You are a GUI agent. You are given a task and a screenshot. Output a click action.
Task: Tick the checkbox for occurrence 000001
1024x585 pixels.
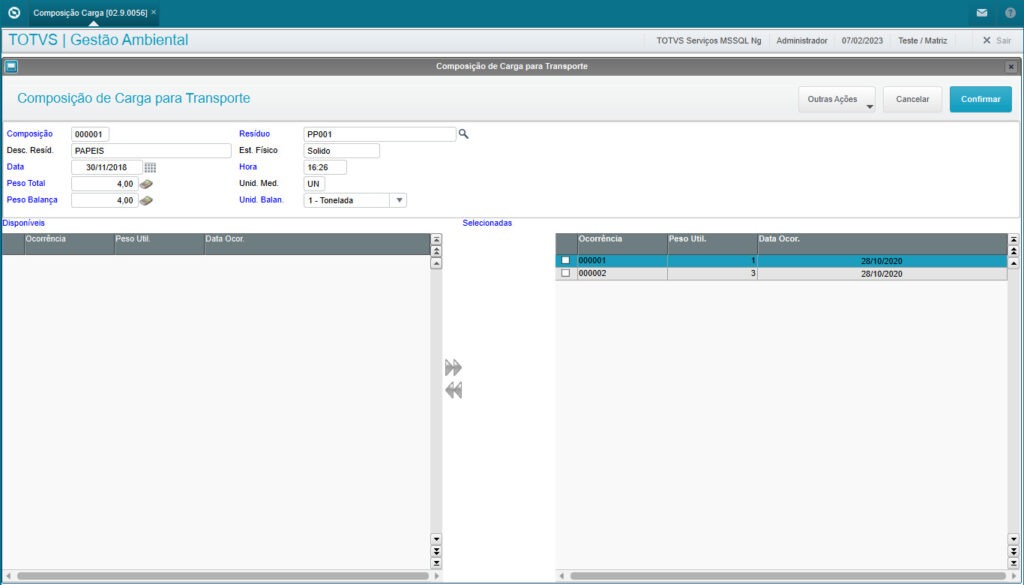tap(566, 261)
